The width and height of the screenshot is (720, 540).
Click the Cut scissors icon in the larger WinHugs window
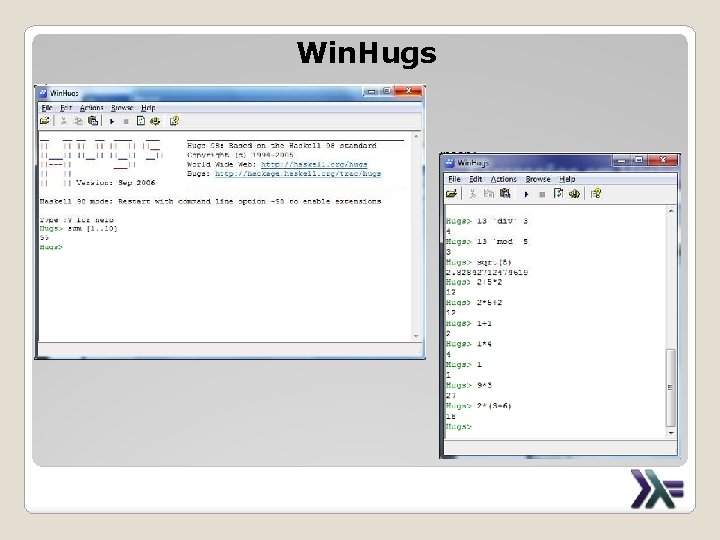click(63, 121)
